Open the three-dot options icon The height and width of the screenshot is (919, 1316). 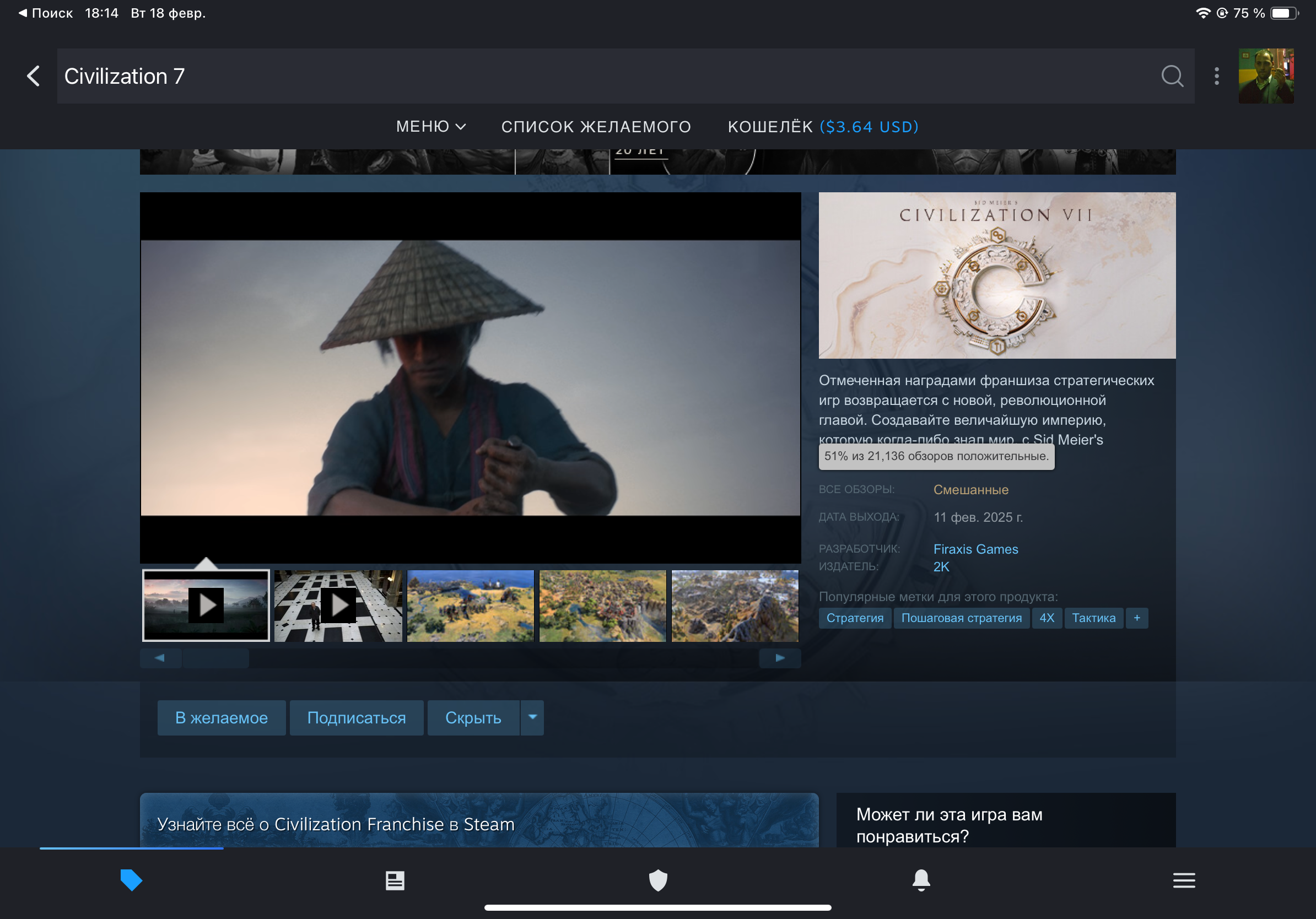pyautogui.click(x=1216, y=75)
